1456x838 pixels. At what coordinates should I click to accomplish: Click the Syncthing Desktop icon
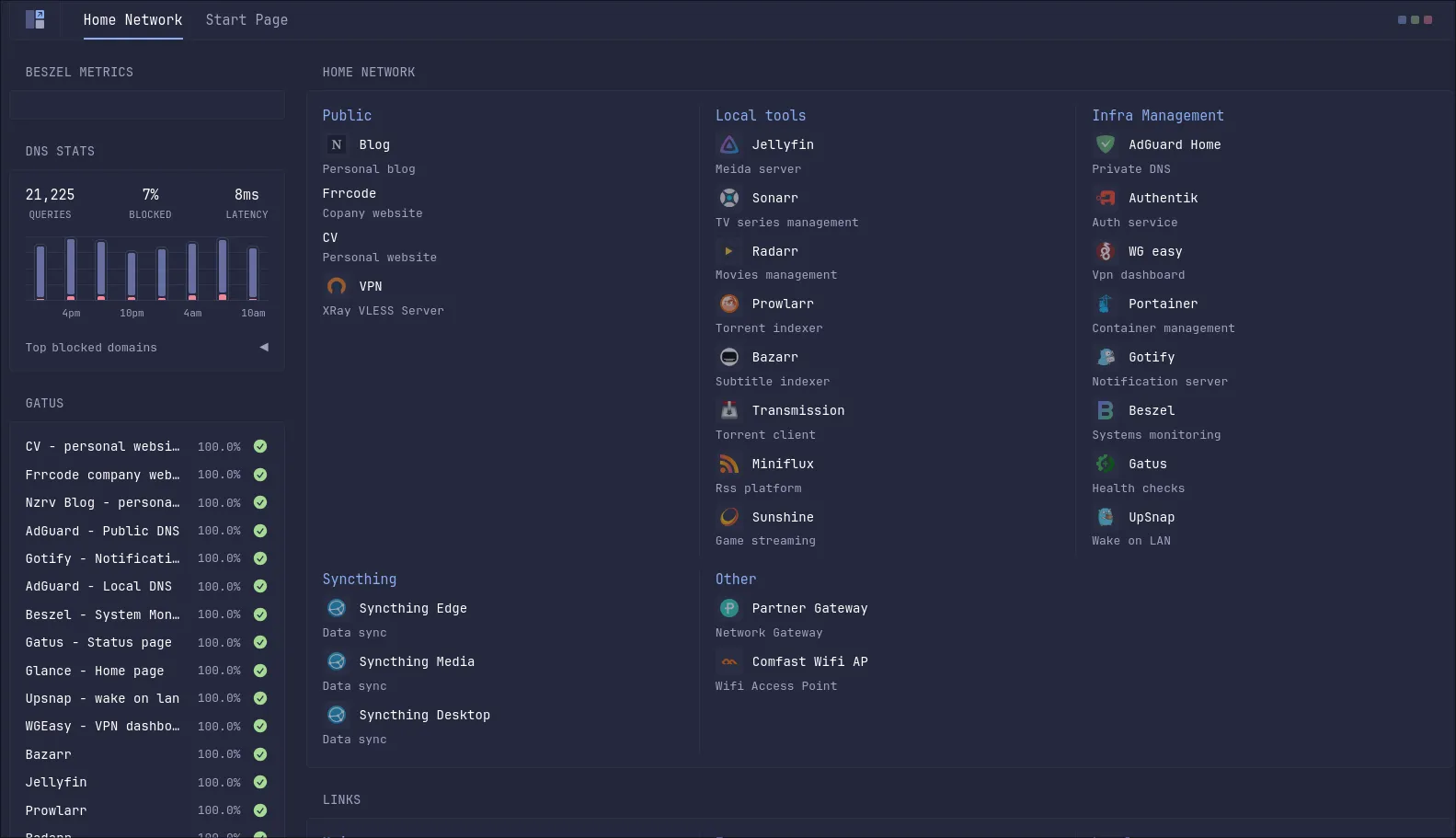pyautogui.click(x=337, y=715)
